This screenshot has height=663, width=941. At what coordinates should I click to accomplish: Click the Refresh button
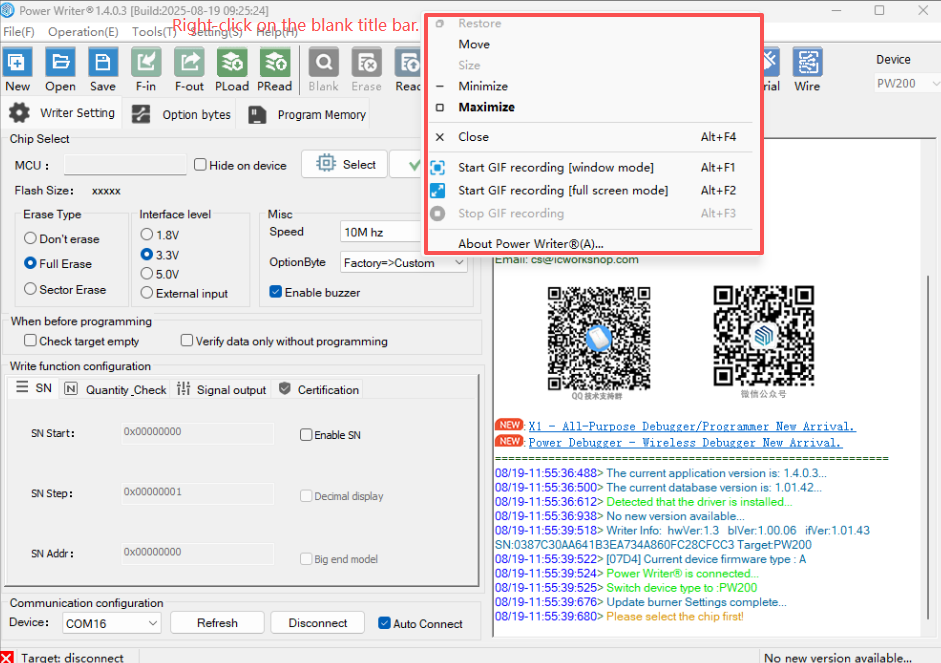click(x=217, y=623)
